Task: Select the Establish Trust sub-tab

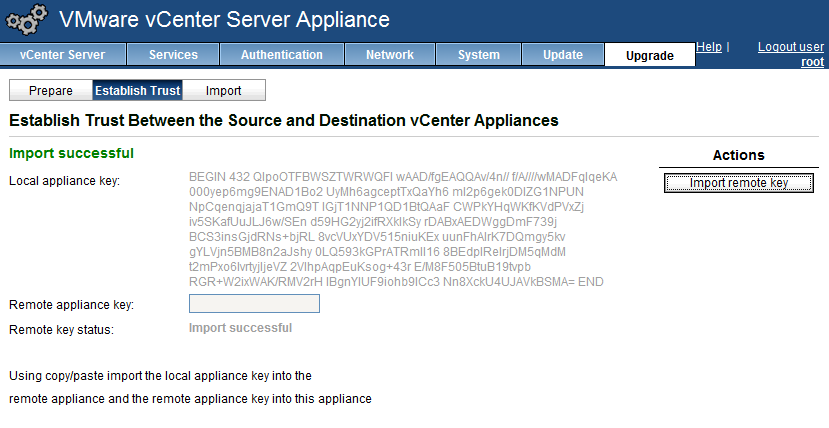Action: coord(137,91)
